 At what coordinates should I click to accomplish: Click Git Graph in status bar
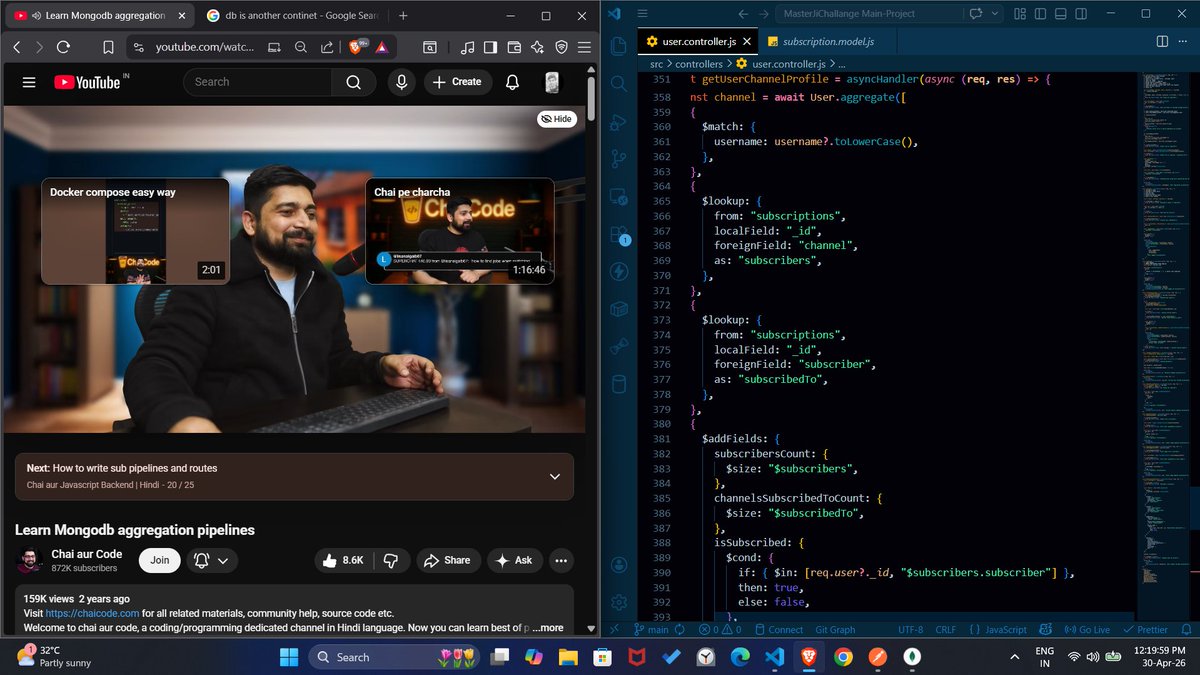tap(835, 630)
